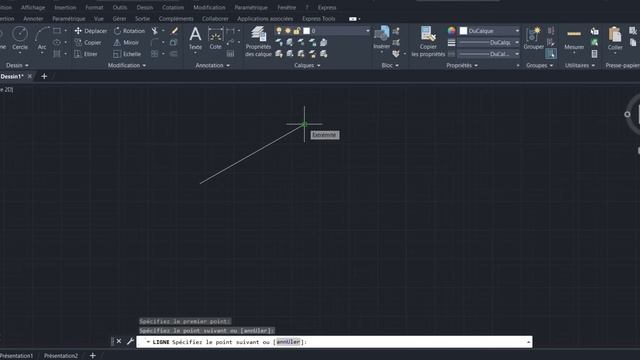The height and width of the screenshot is (360, 640).
Task: Switch to the Collaborer ribbon tab
Action: click(x=215, y=19)
